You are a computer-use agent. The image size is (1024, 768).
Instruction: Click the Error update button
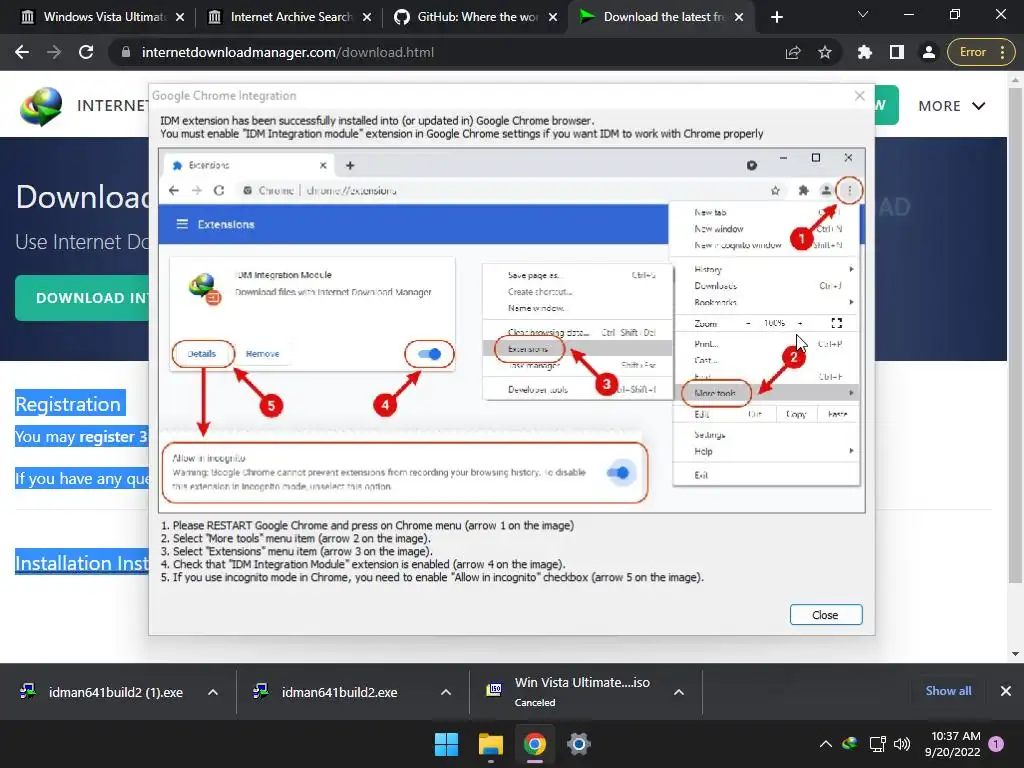[x=972, y=52]
